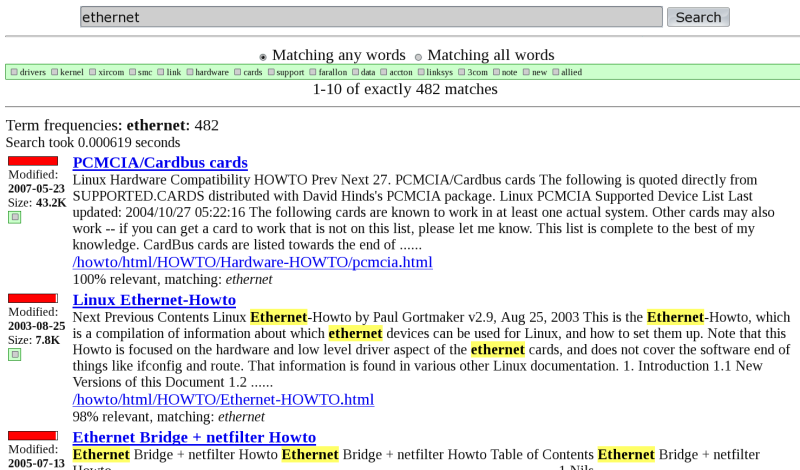Screen dimensions: 800x470
Task: Tick the smc suggestion checkbox
Action: point(132,72)
